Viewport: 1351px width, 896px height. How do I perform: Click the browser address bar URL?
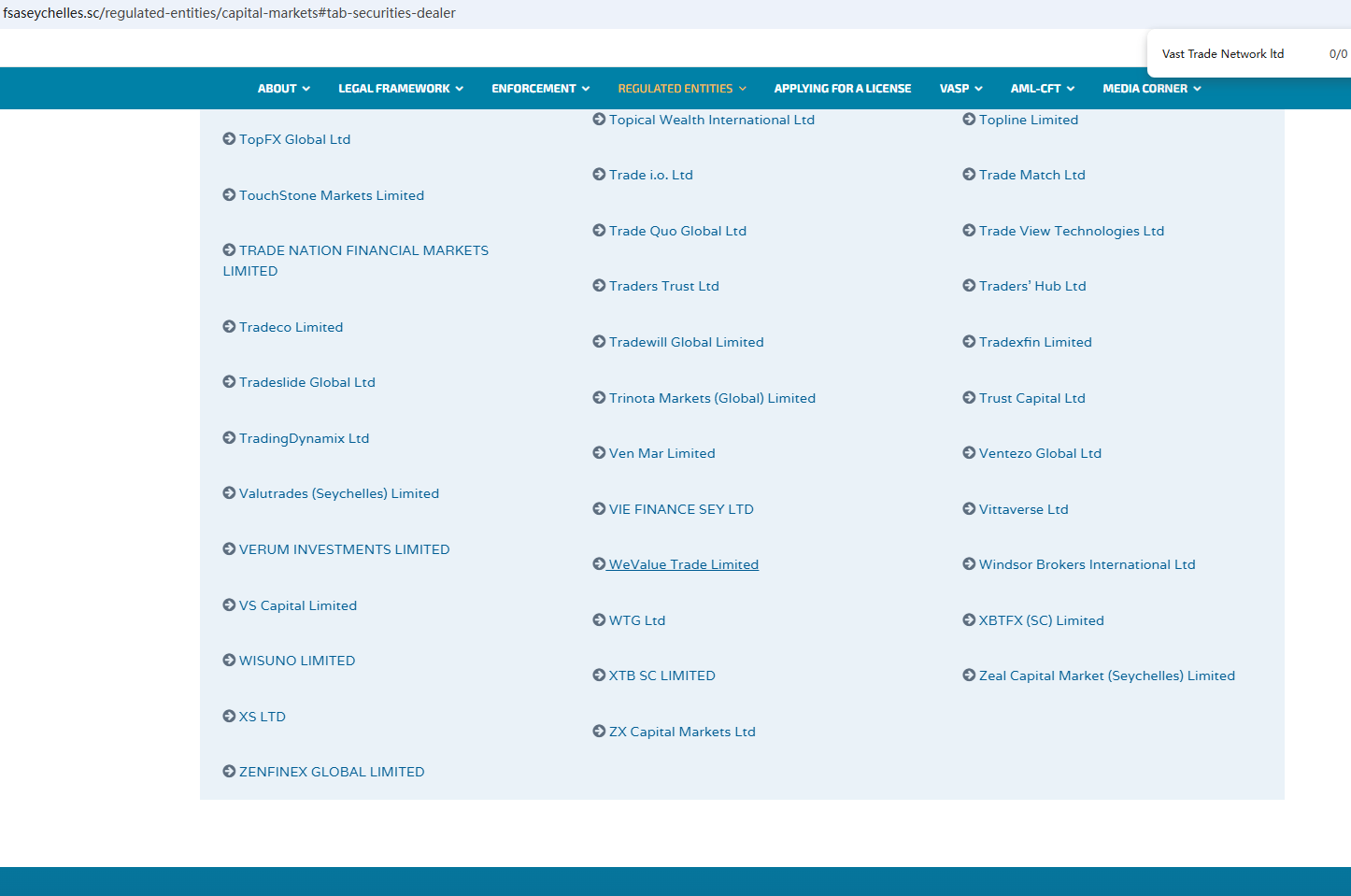coord(229,13)
